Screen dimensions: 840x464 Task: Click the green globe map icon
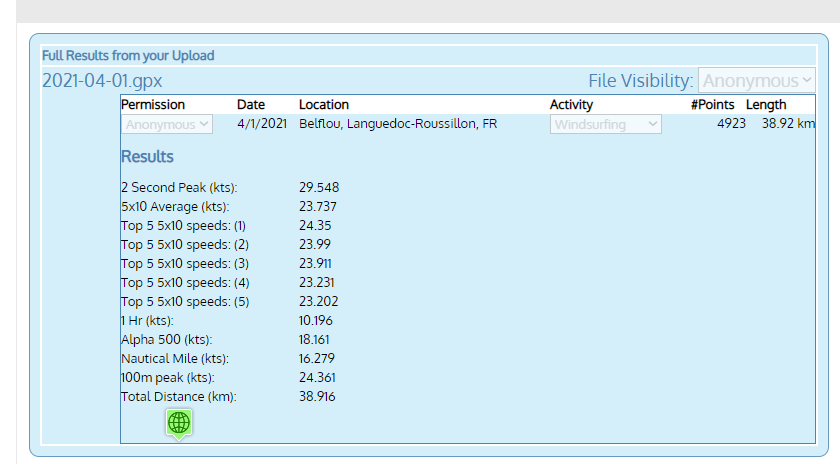(179, 423)
